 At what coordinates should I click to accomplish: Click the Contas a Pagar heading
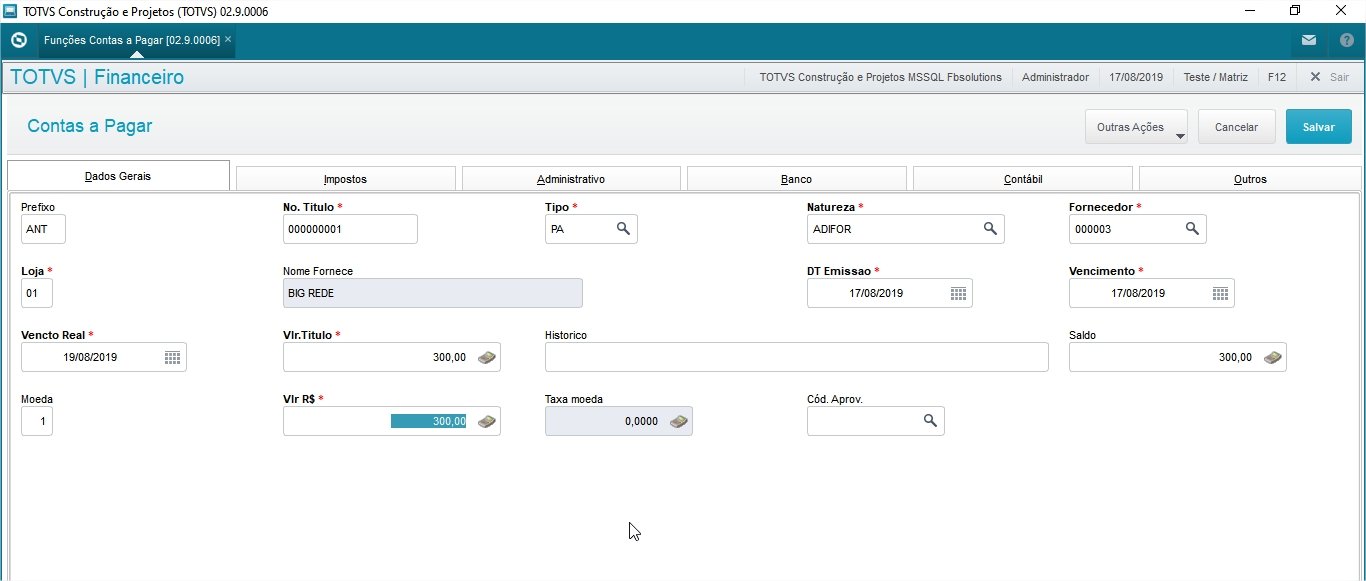click(90, 126)
